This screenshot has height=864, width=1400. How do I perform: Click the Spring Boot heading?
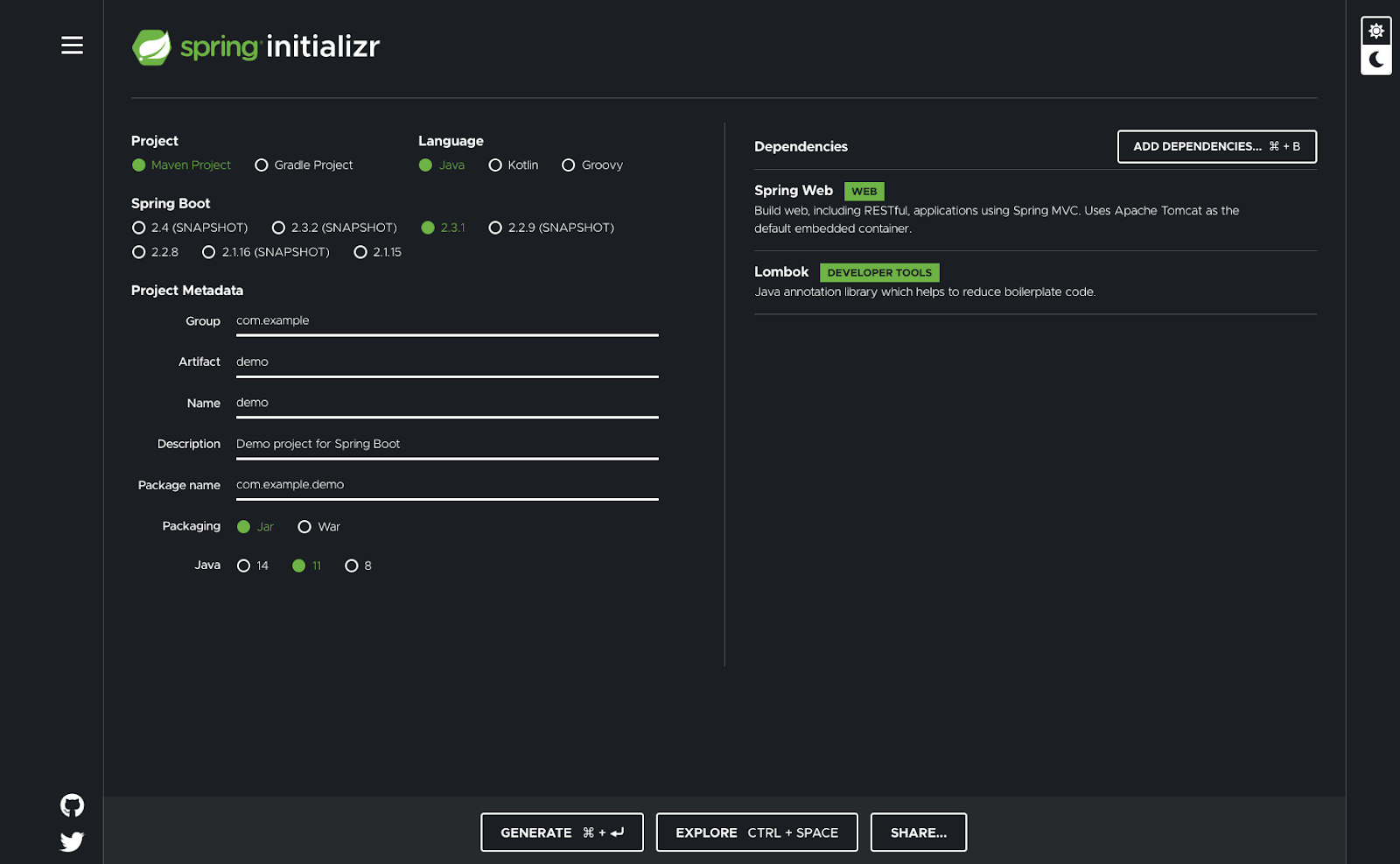click(171, 204)
